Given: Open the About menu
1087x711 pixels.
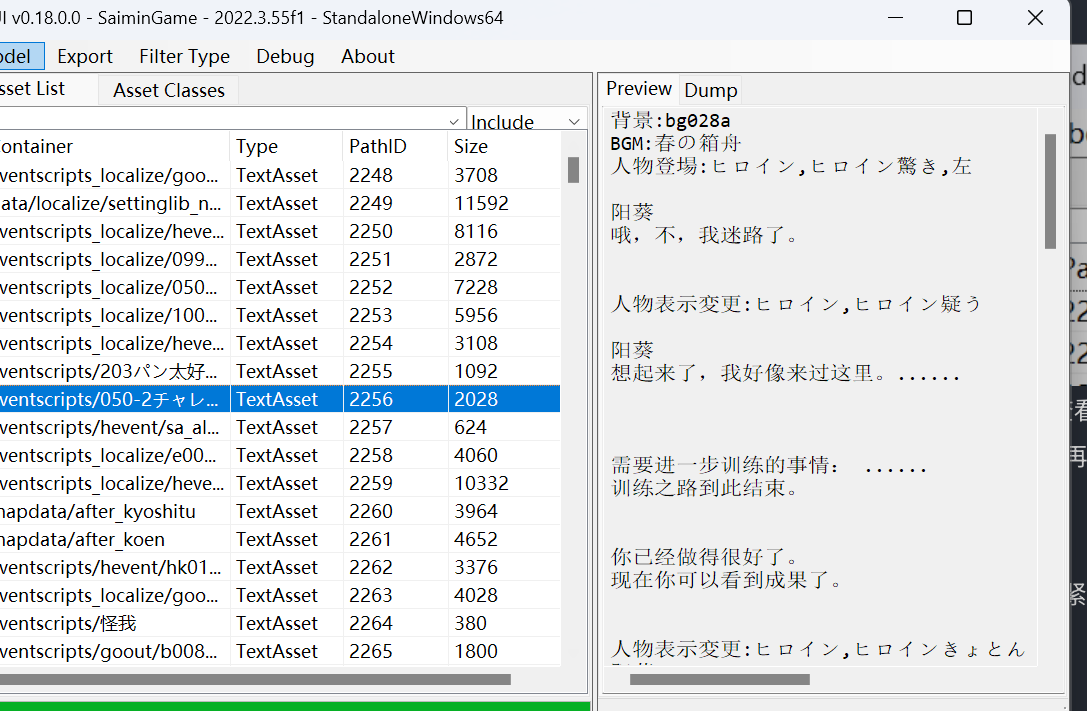Looking at the screenshot, I should 368,56.
